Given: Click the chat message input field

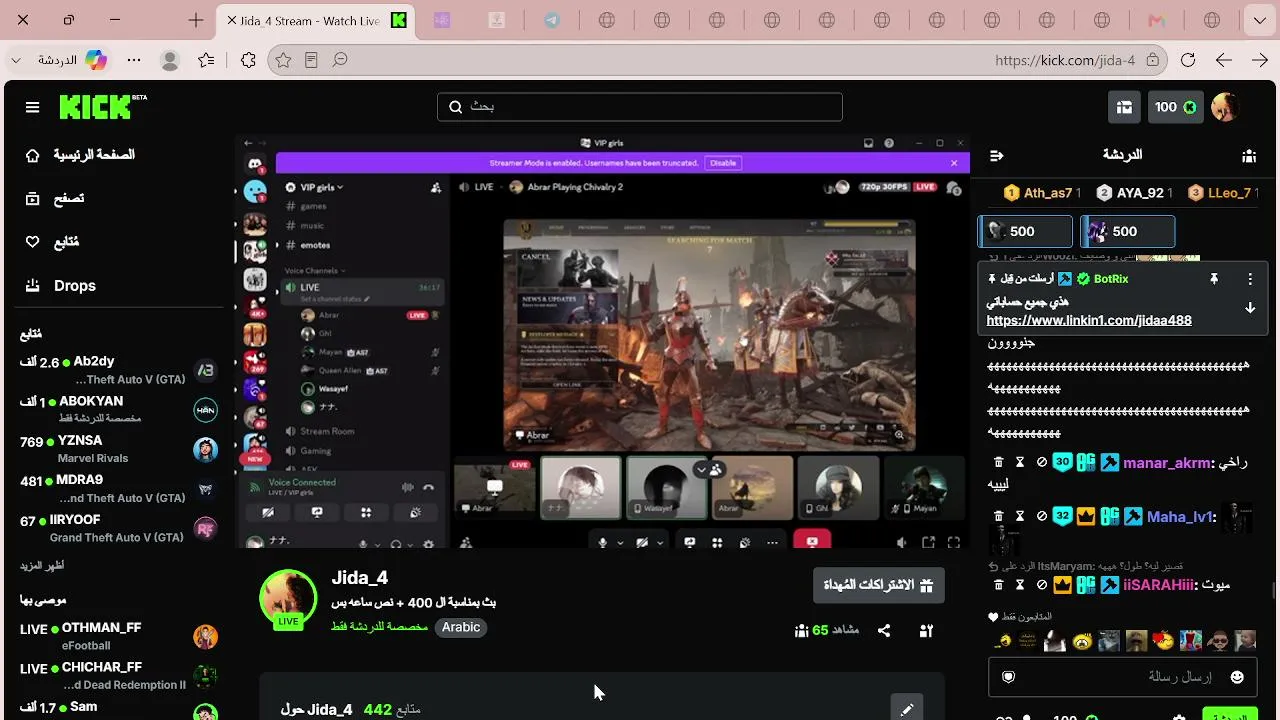Looking at the screenshot, I should click(x=1123, y=677).
